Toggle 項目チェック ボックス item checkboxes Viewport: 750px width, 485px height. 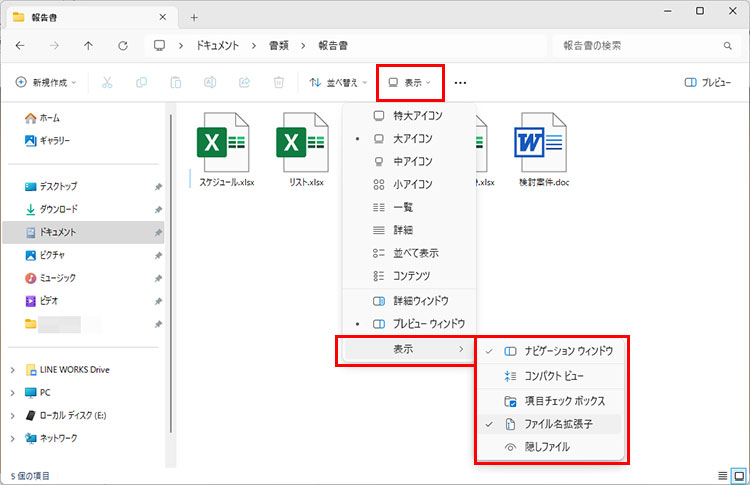click(x=564, y=400)
